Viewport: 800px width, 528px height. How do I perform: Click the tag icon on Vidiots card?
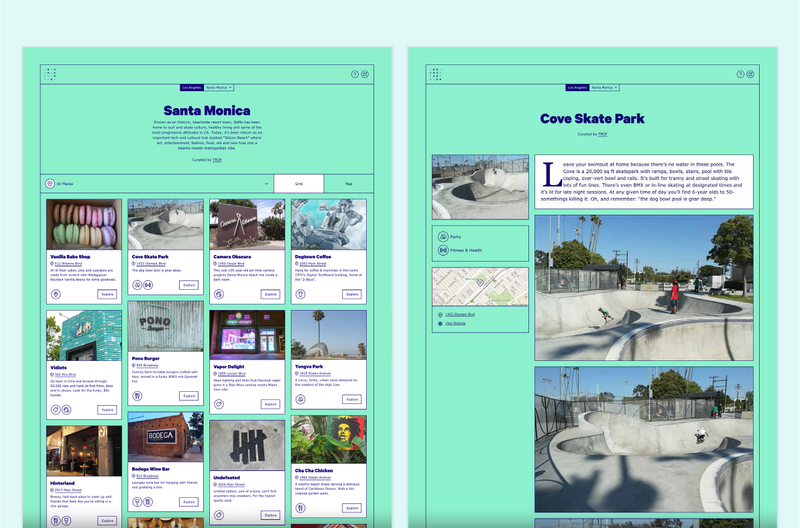56,410
